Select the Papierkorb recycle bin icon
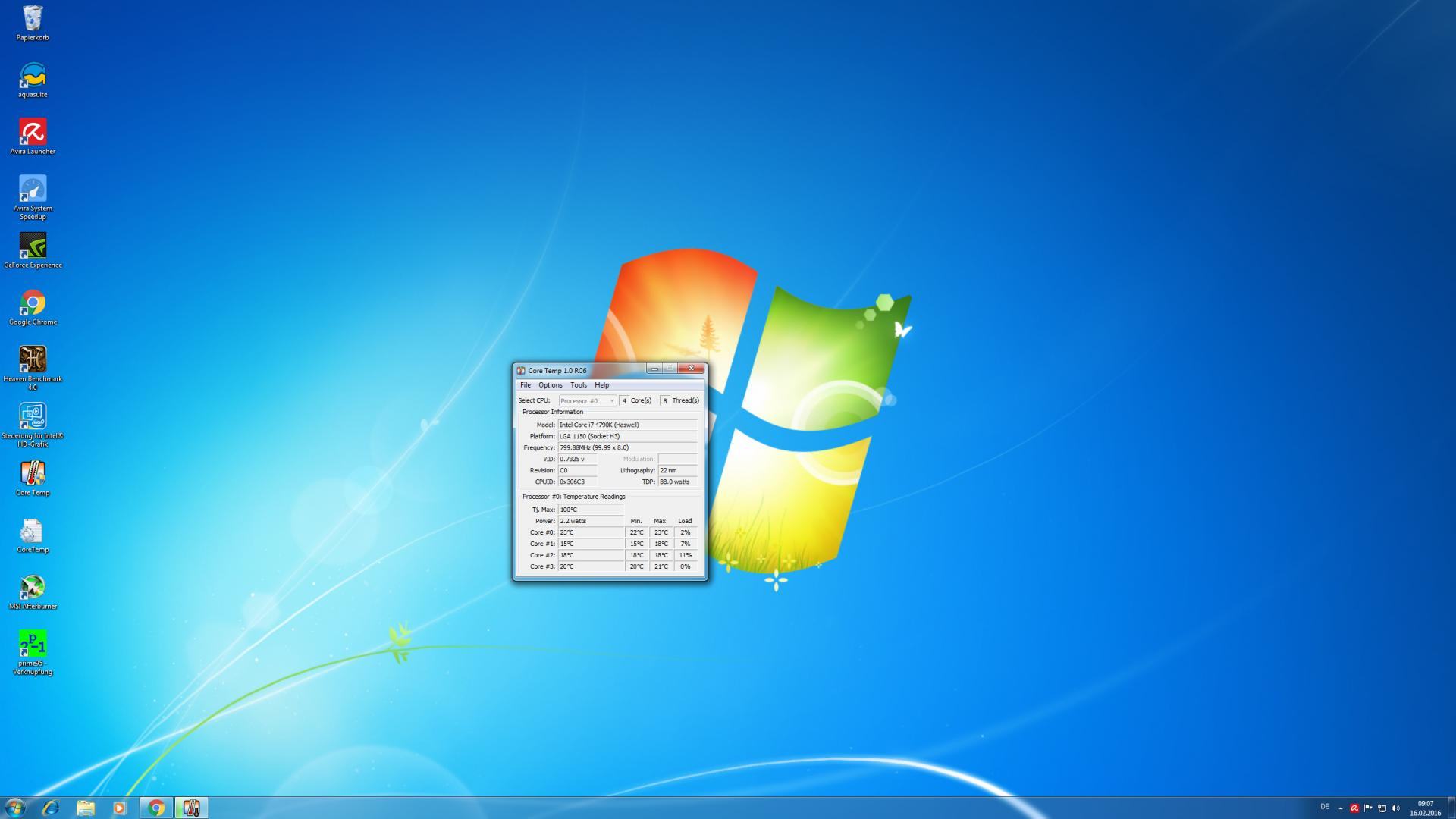 click(33, 23)
